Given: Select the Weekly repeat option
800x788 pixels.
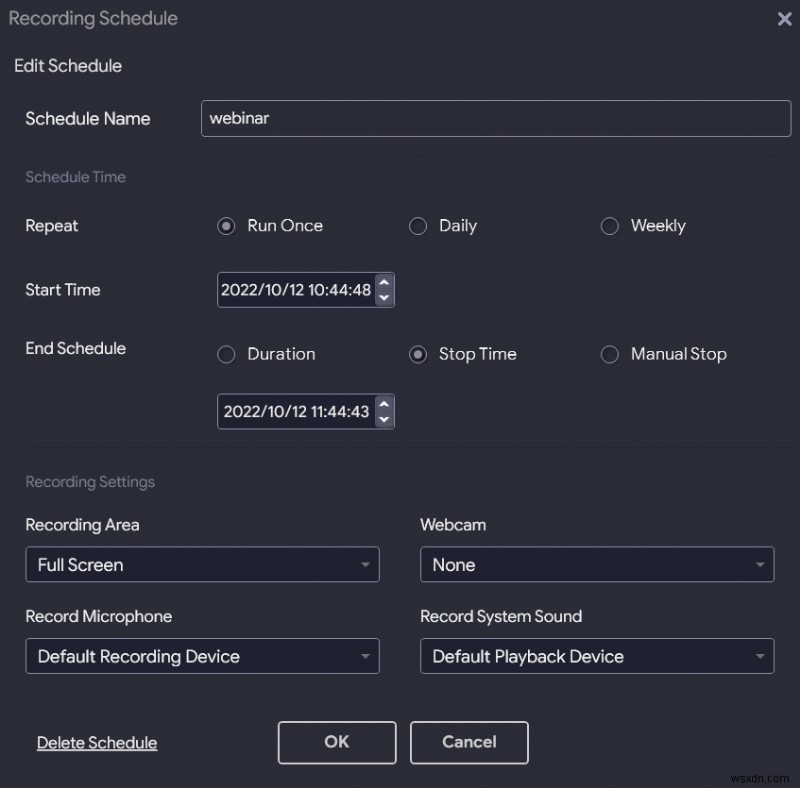Looking at the screenshot, I should coord(610,226).
